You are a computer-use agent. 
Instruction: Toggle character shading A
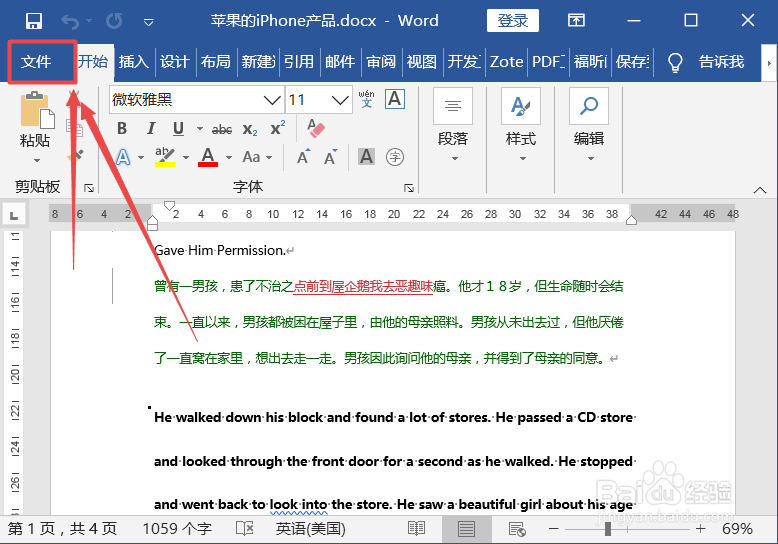[366, 157]
